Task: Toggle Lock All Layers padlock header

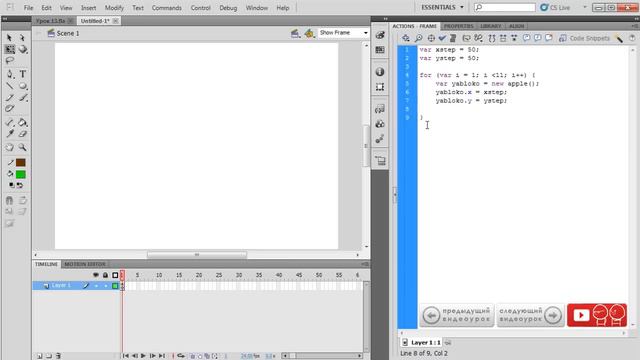Action: 105,275
